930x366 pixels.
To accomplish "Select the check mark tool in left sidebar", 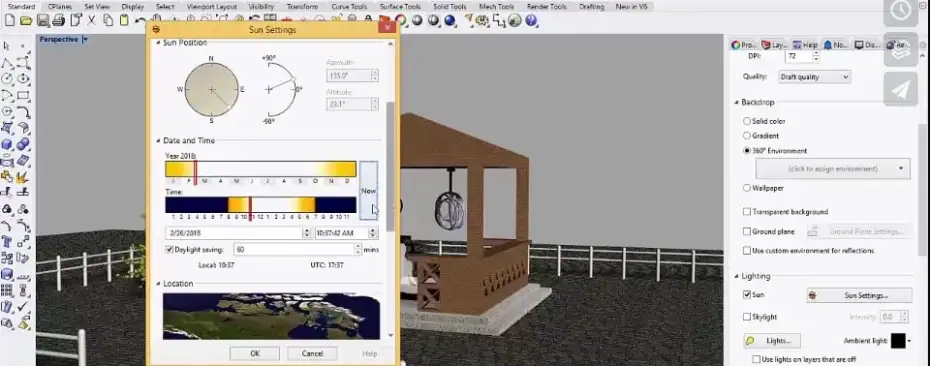I will pyautogui.click(x=23, y=307).
